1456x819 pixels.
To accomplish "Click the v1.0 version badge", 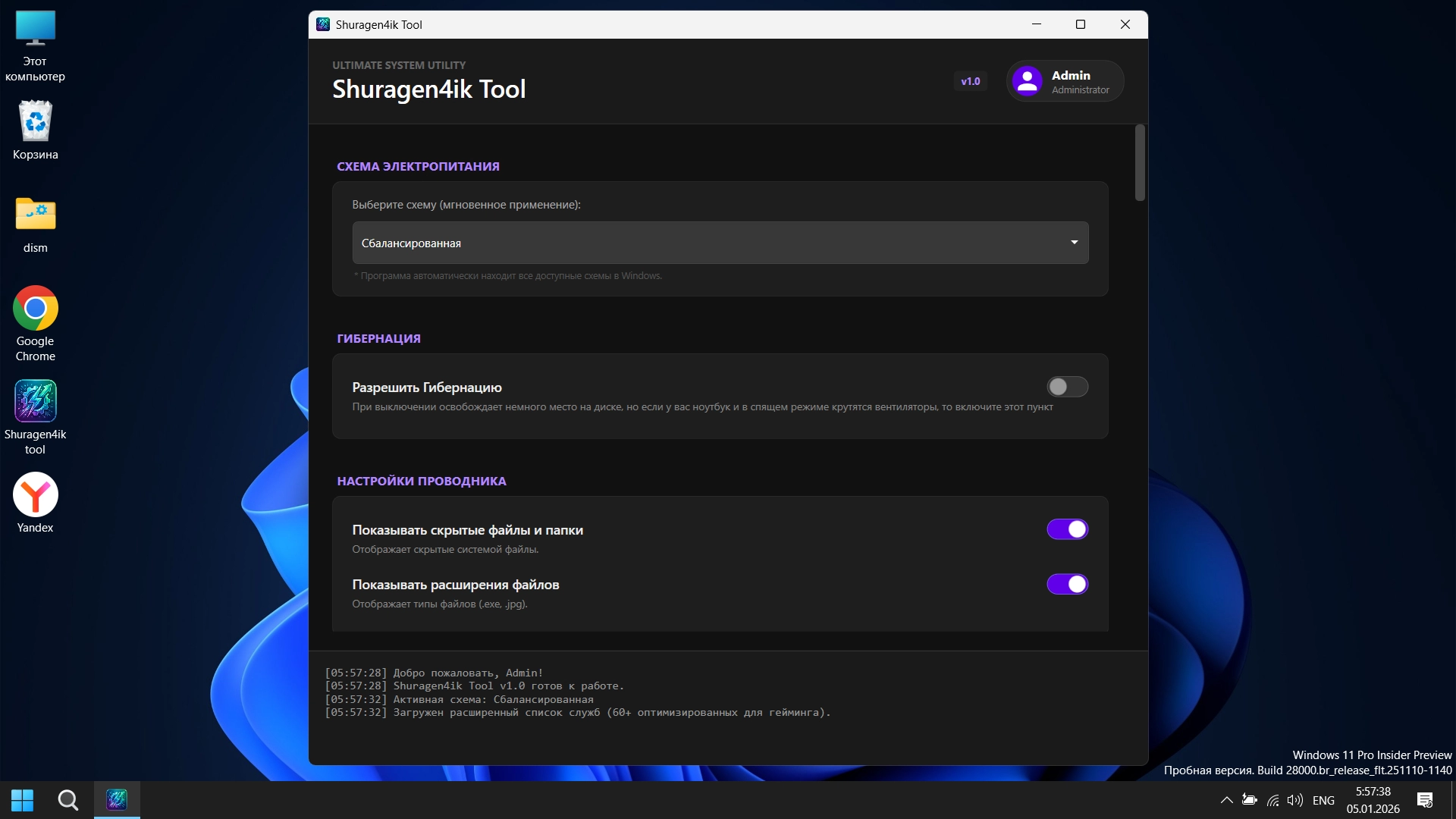I will (970, 81).
